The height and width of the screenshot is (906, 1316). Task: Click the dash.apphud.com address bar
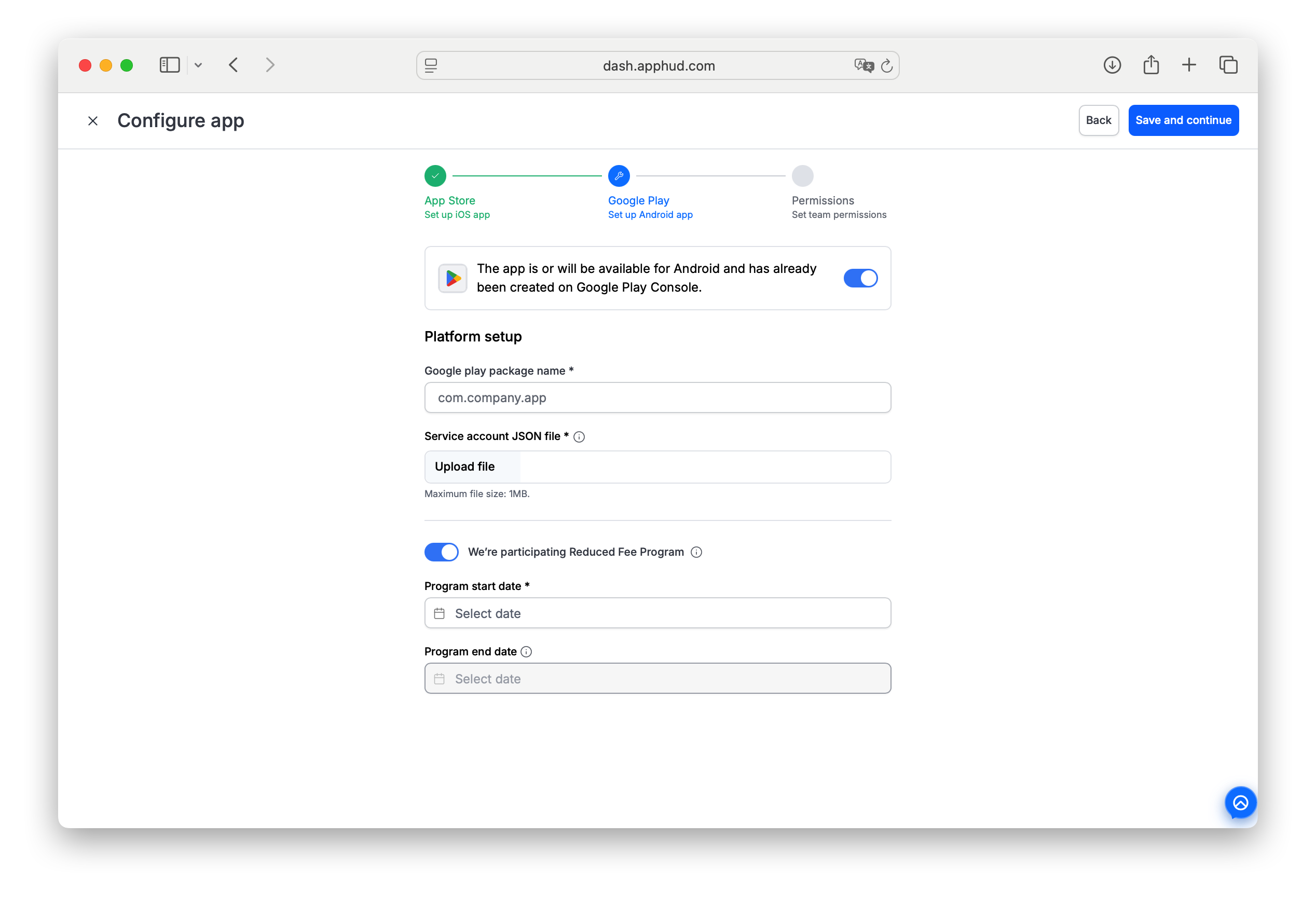point(659,66)
